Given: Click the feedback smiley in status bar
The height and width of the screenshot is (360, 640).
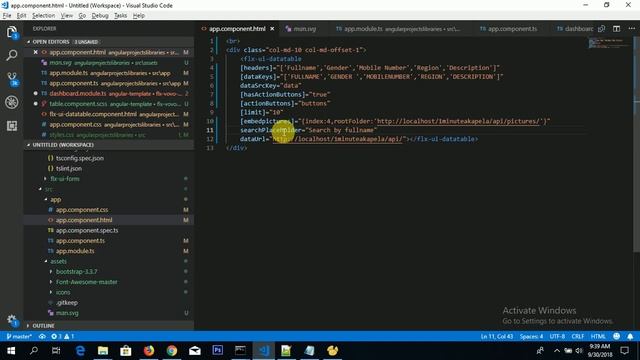Looking at the screenshot, I should tap(616, 336).
